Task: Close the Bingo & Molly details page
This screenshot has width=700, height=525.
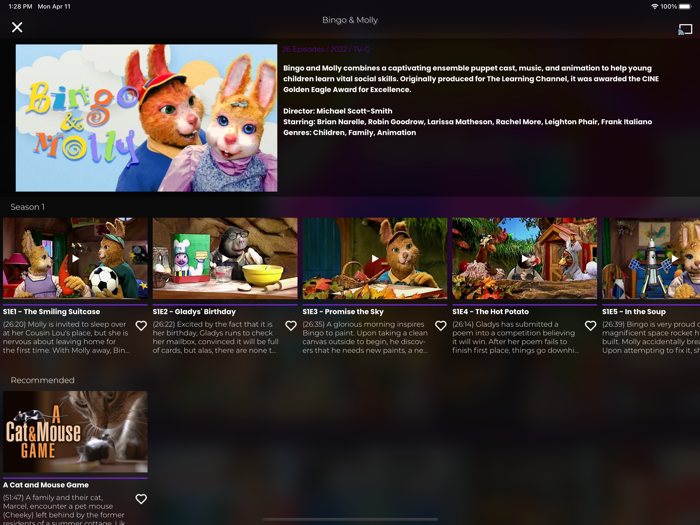Action: 17,27
